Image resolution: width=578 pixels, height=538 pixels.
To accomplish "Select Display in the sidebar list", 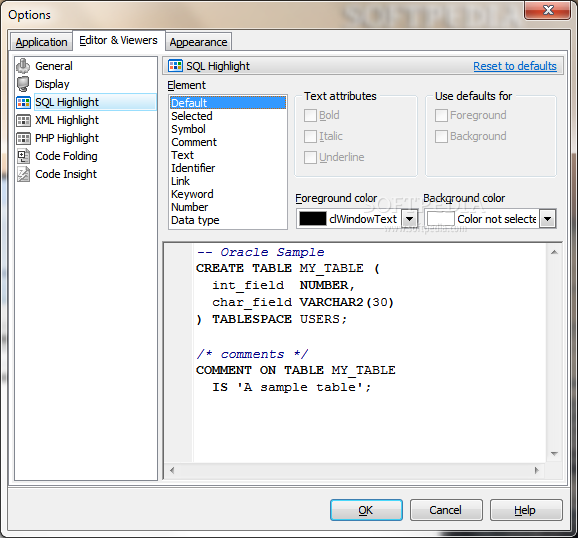I will click(52, 84).
